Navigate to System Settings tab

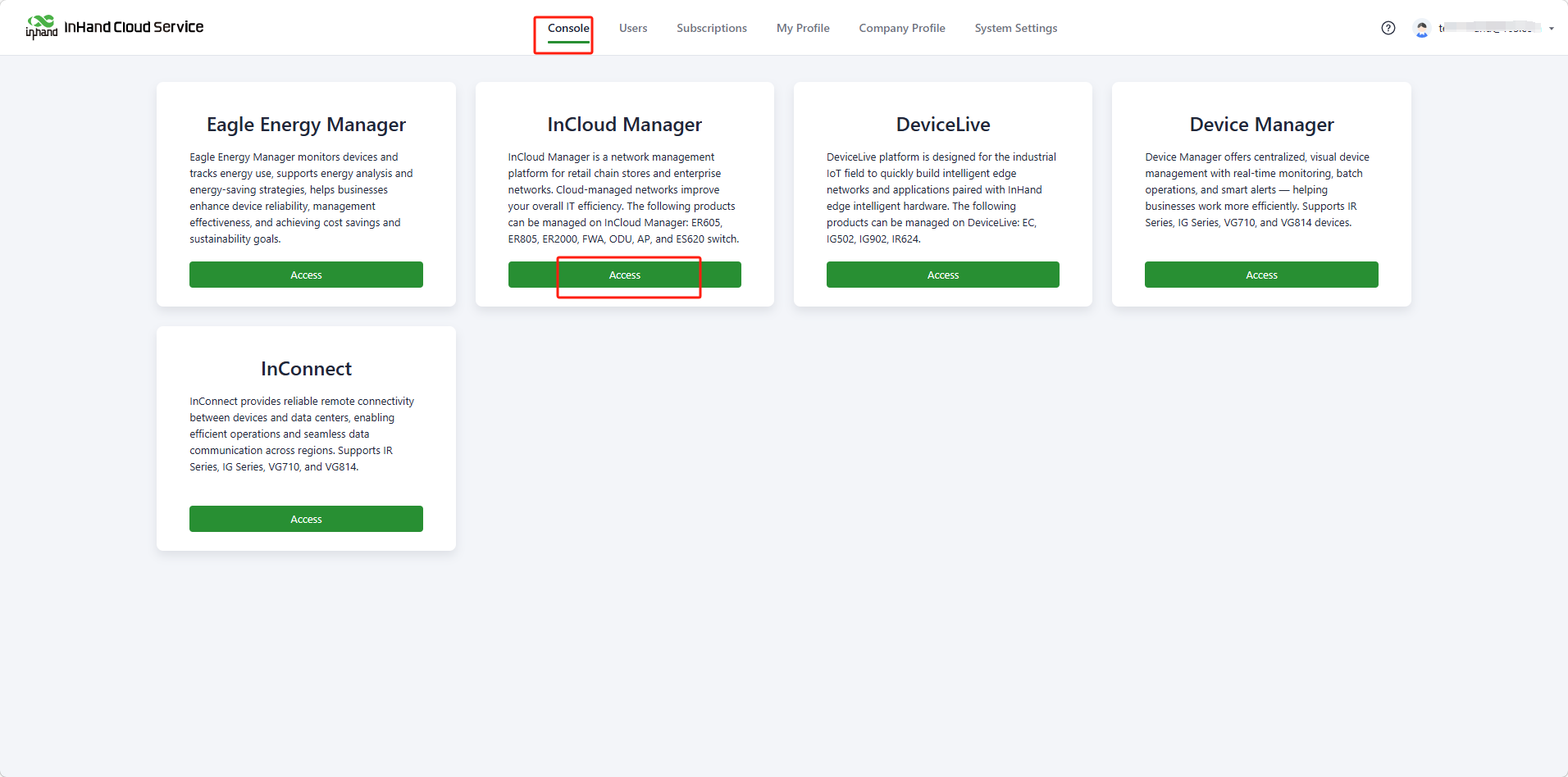click(x=1015, y=28)
